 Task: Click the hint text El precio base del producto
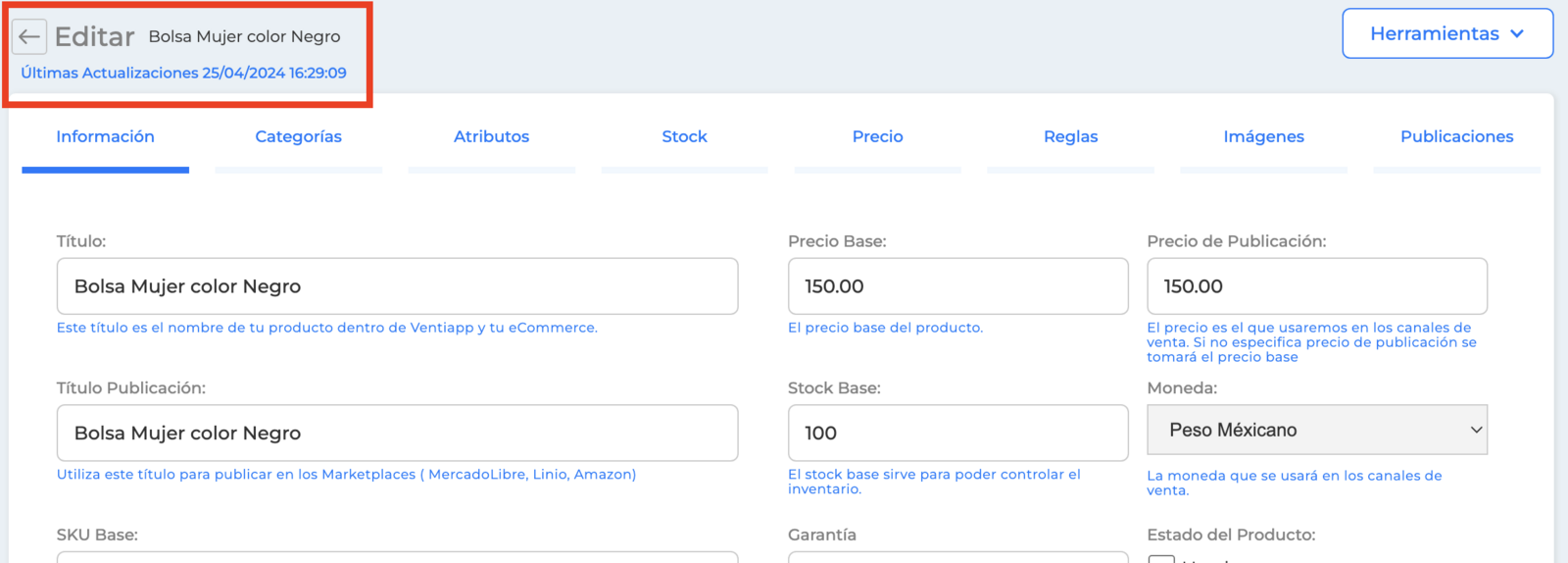pyautogui.click(x=885, y=328)
